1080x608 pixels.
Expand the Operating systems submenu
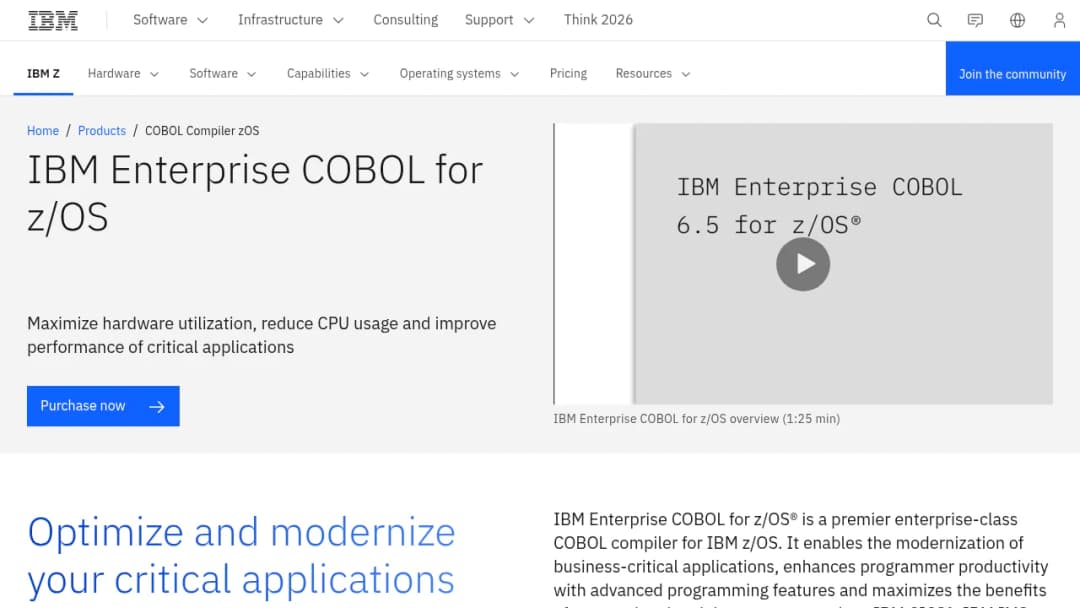[x=459, y=74]
